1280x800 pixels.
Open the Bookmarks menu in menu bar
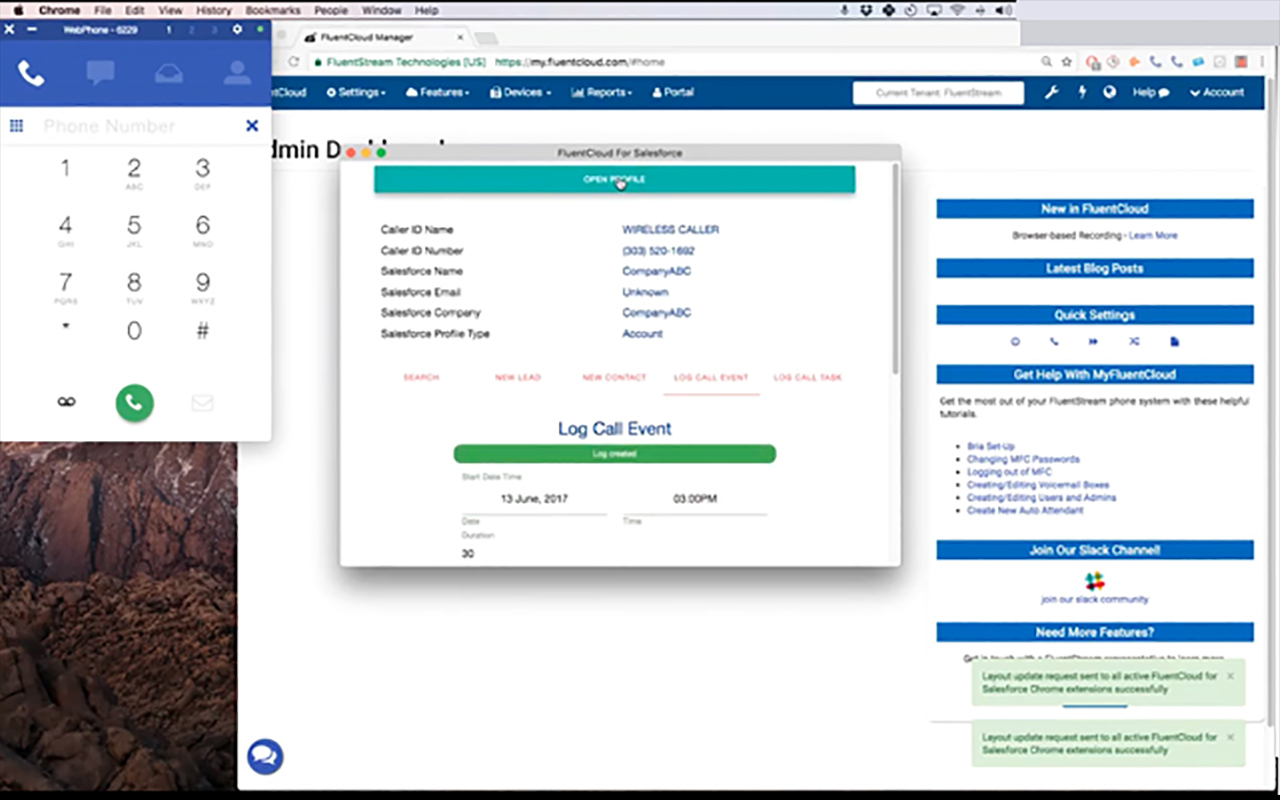point(273,10)
